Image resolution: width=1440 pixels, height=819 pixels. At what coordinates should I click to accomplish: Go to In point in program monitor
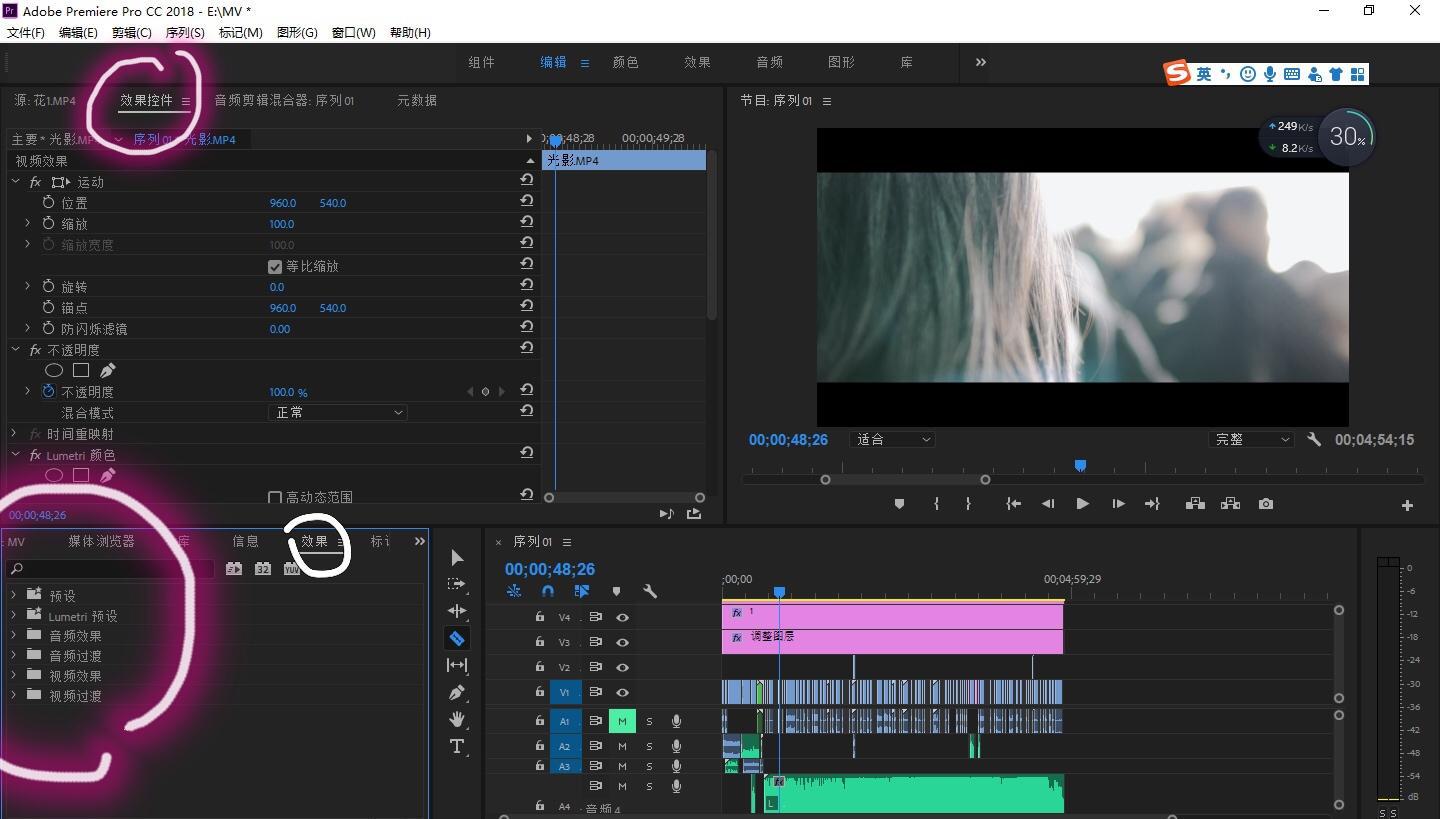(x=1013, y=504)
